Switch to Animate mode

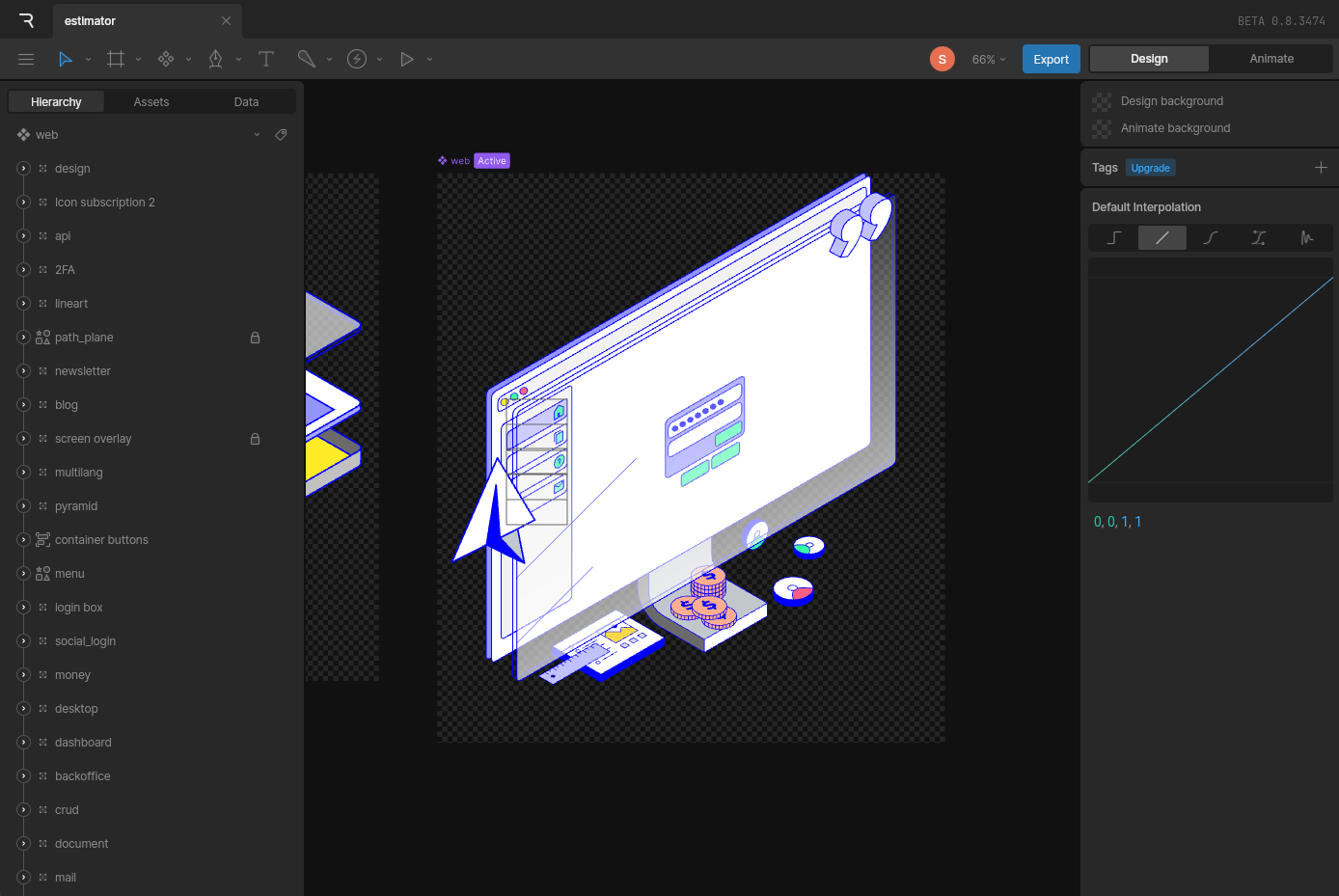(1271, 59)
